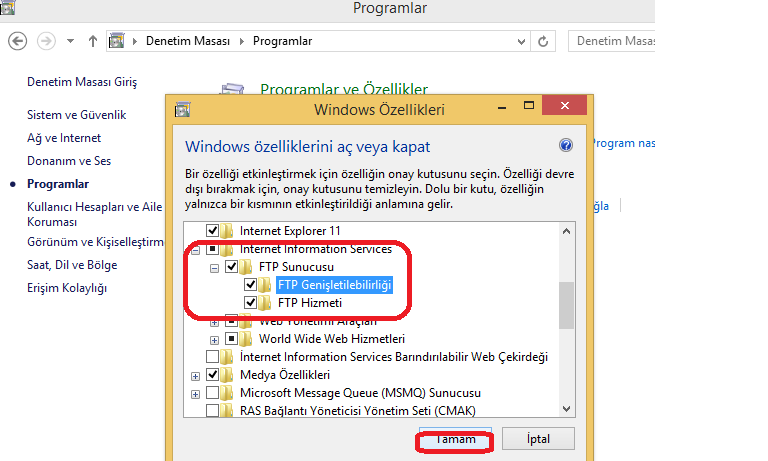The image size is (768, 461).
Task: Go back with the left arrow button
Action: point(18,41)
